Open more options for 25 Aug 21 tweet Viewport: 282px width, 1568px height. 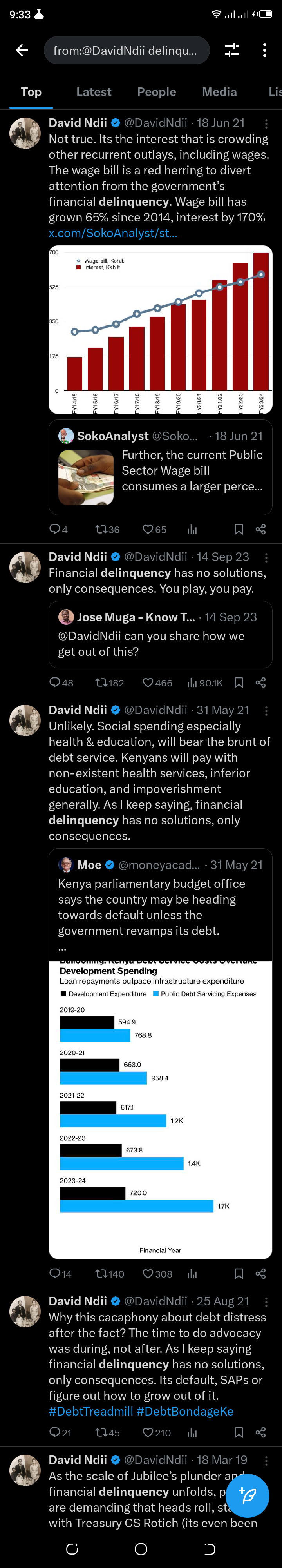266,1302
